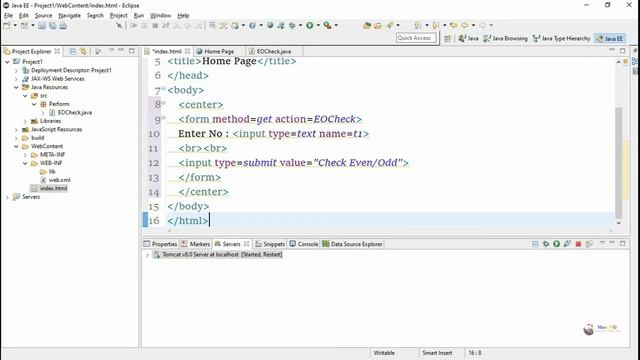Maximize the editor area icon
640x360 pixels.
622,51
